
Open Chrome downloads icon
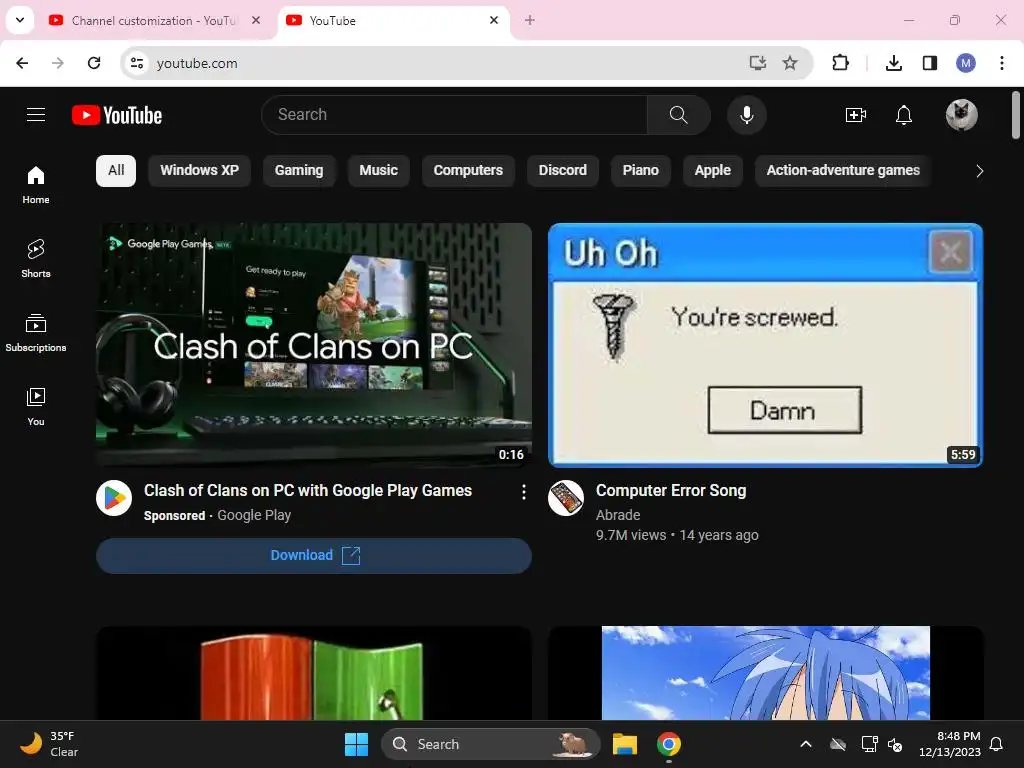[x=893, y=63]
